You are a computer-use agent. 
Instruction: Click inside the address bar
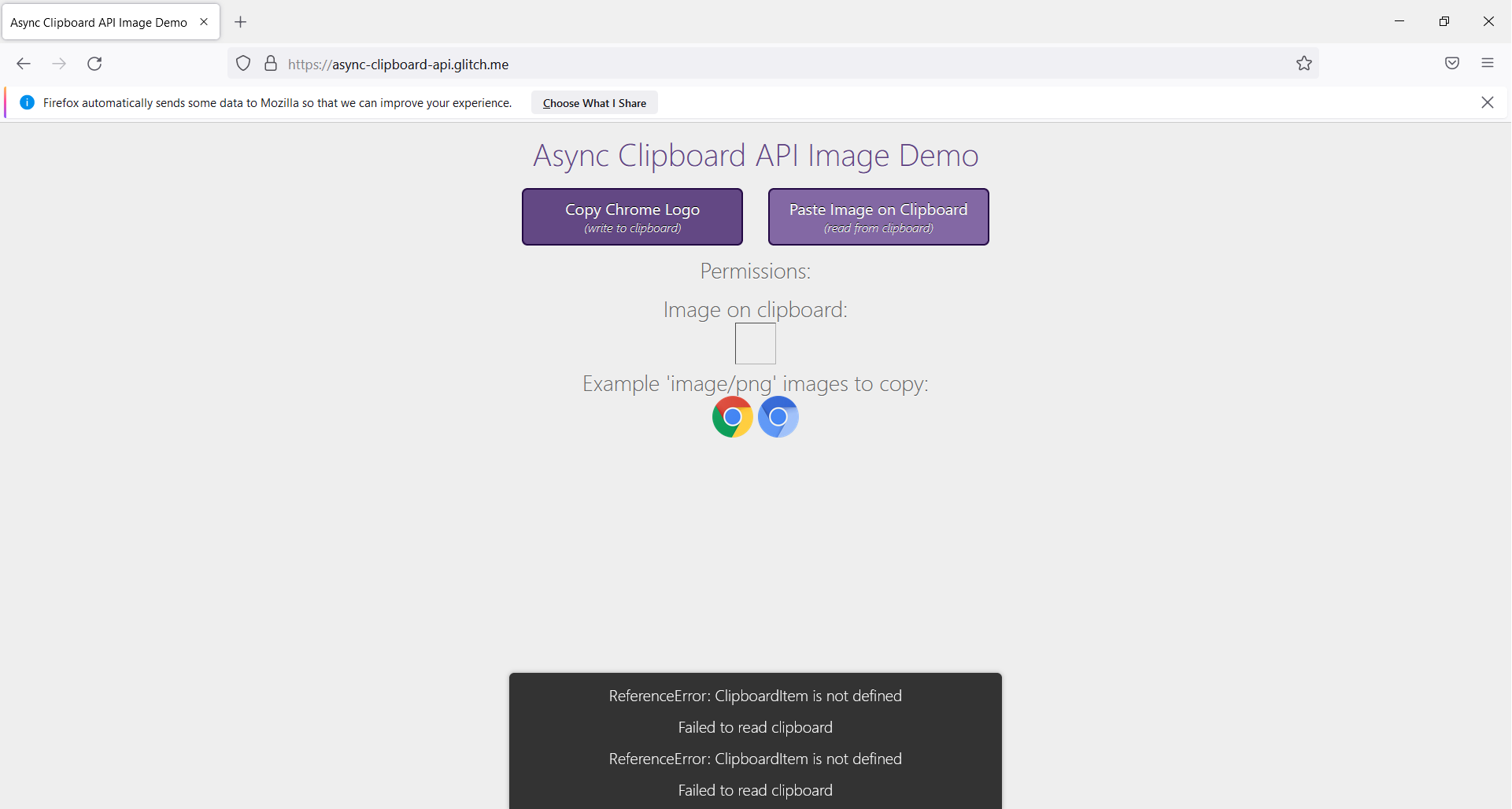click(x=708, y=64)
